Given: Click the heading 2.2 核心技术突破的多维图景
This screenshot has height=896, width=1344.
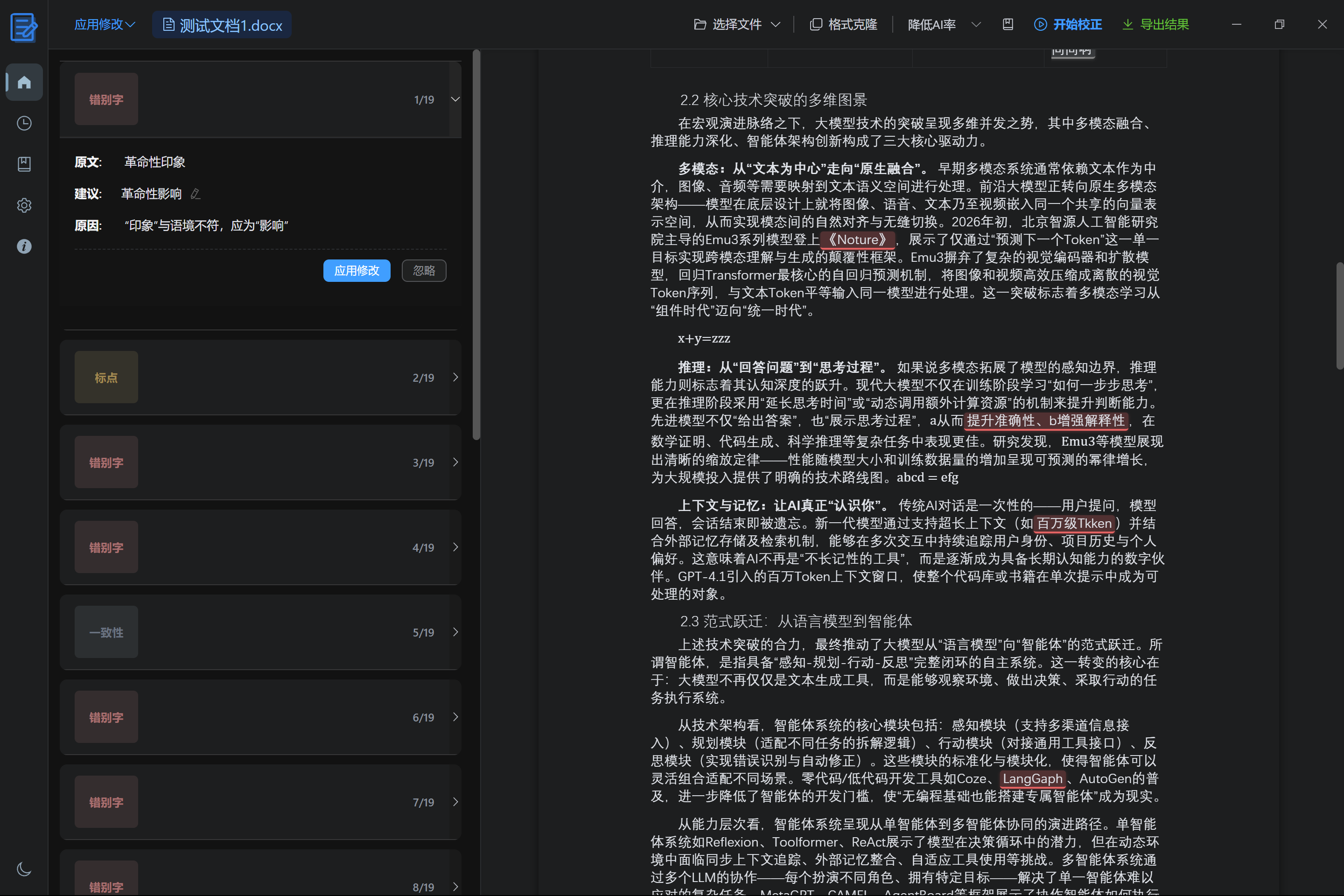Looking at the screenshot, I should [773, 100].
